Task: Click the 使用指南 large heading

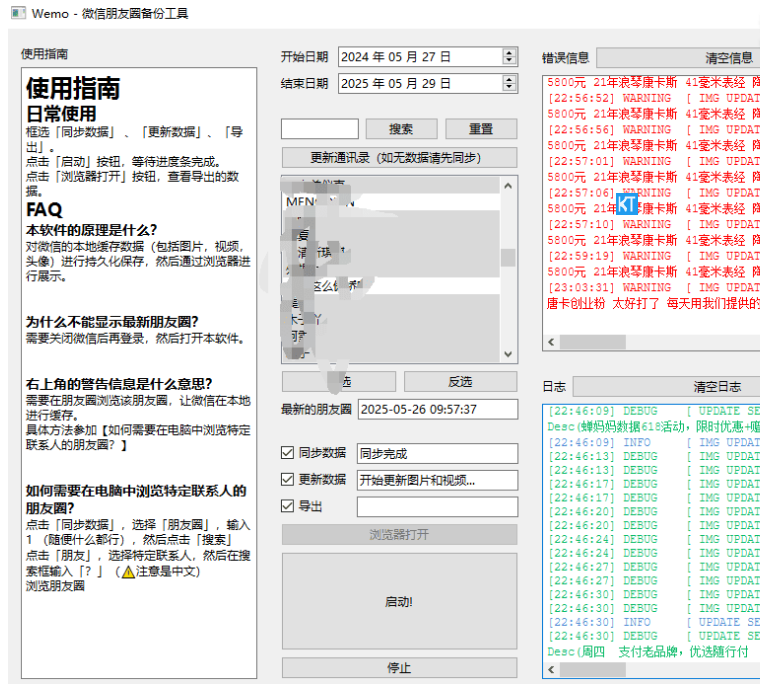Action: (x=73, y=88)
